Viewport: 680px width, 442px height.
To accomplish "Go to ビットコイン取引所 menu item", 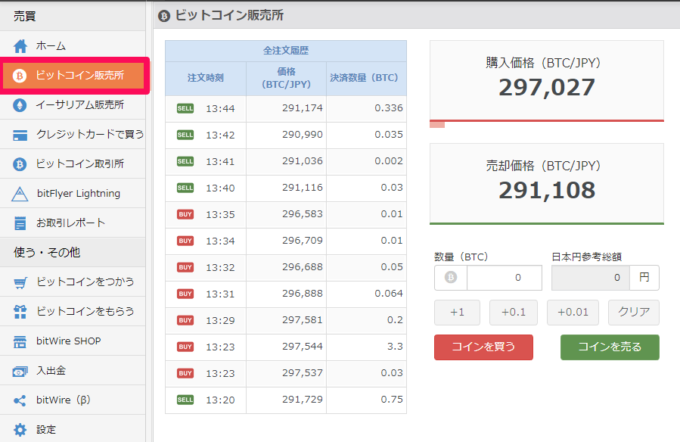I will pyautogui.click(x=72, y=164).
